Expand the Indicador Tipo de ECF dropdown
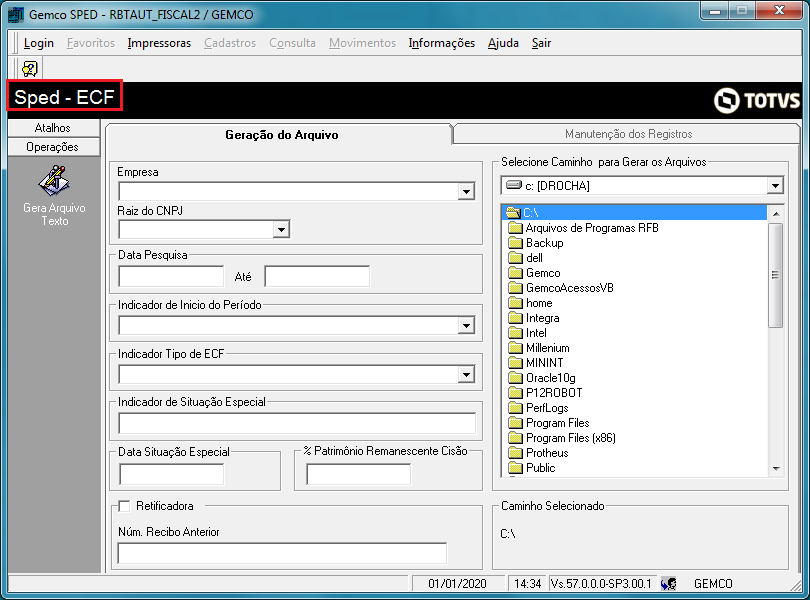 click(466, 375)
